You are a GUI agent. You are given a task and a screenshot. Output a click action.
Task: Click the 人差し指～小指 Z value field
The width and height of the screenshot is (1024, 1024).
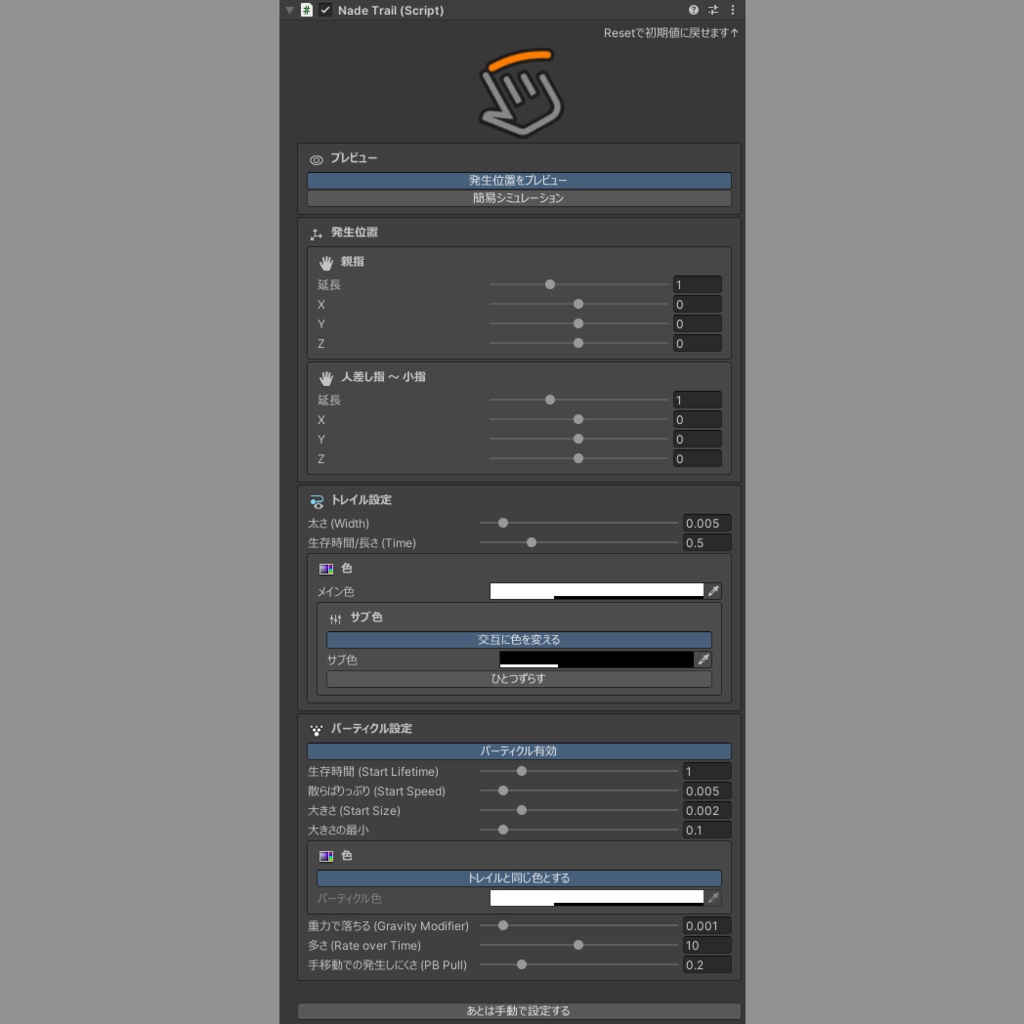click(x=697, y=458)
